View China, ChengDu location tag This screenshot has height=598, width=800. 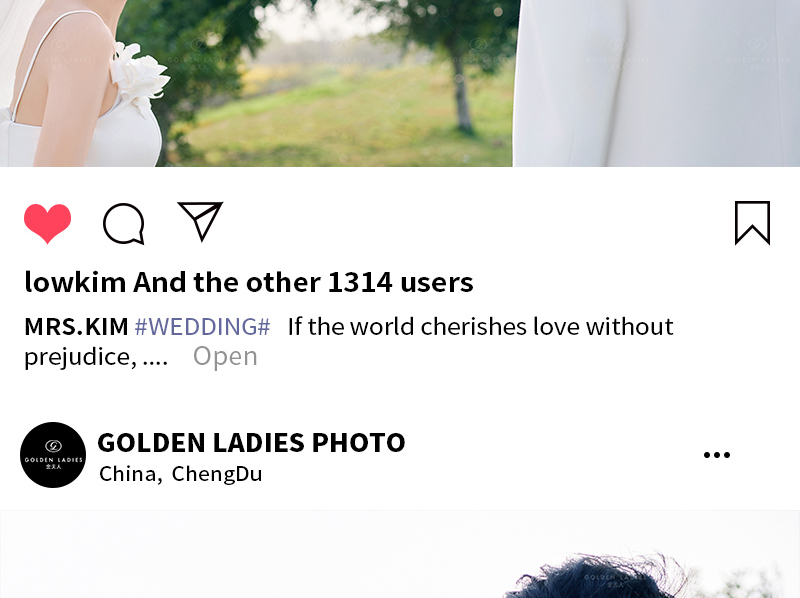coord(181,474)
